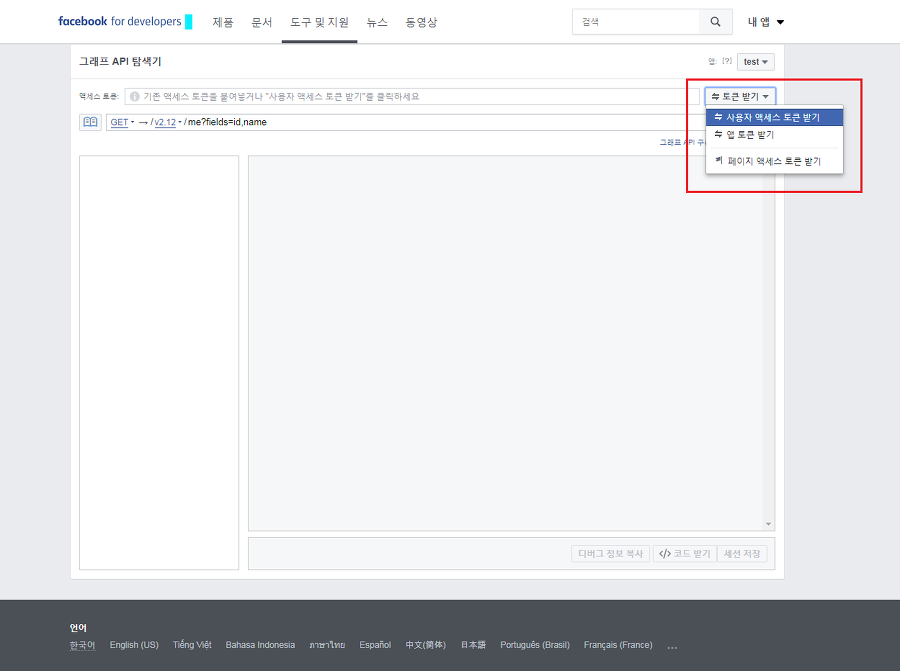Select Bahasa Indonesia language
900x671 pixels.
tap(260, 645)
